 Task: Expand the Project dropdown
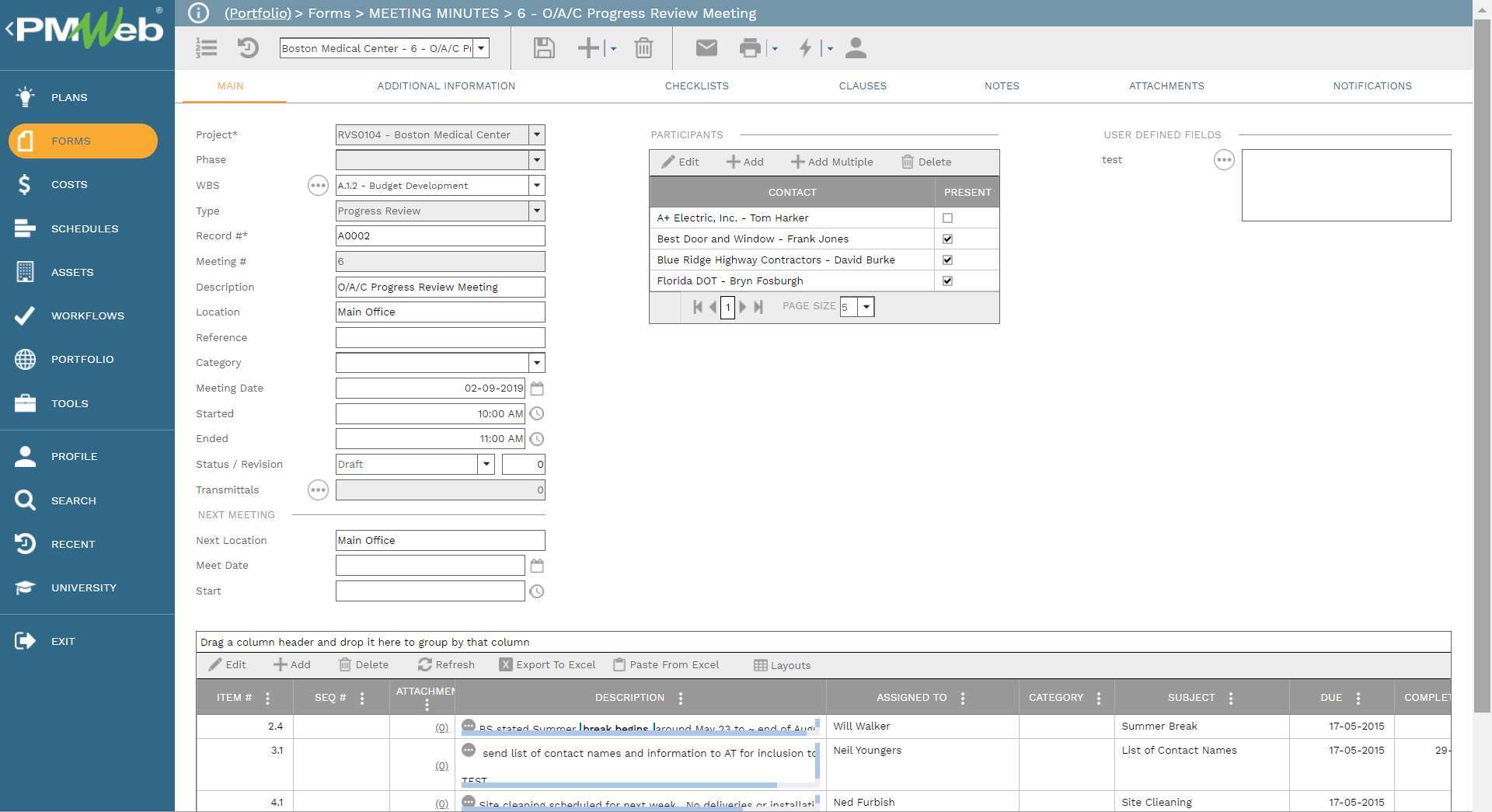coord(536,134)
